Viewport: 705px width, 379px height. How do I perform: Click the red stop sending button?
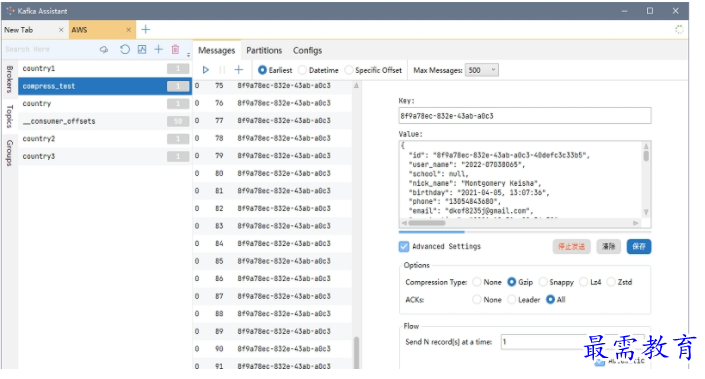point(571,246)
